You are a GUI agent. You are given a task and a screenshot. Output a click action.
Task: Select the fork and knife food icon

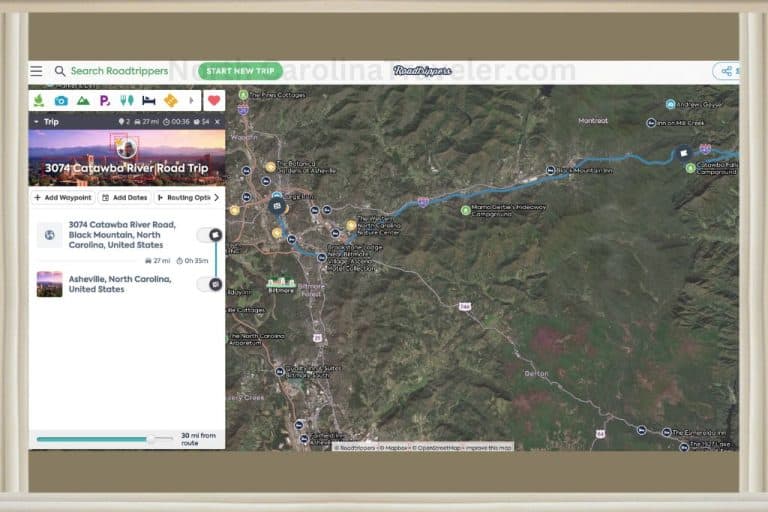tap(127, 100)
